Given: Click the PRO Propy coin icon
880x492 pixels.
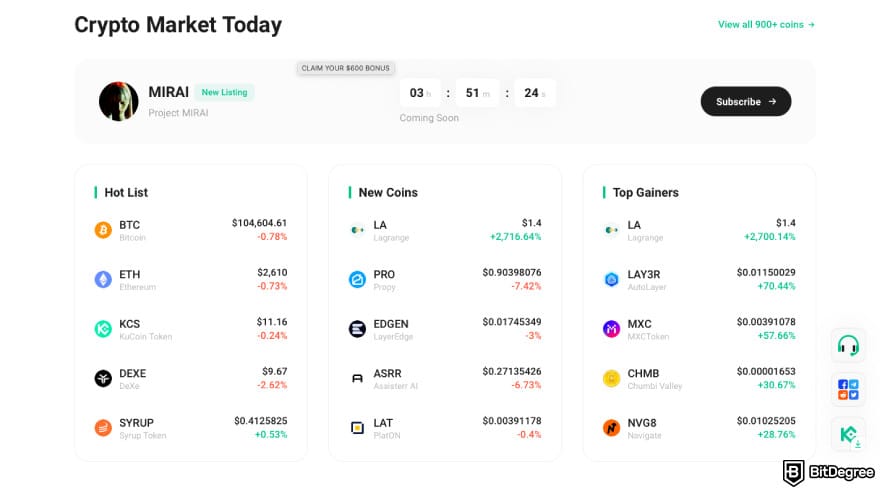Looking at the screenshot, I should coord(357,279).
